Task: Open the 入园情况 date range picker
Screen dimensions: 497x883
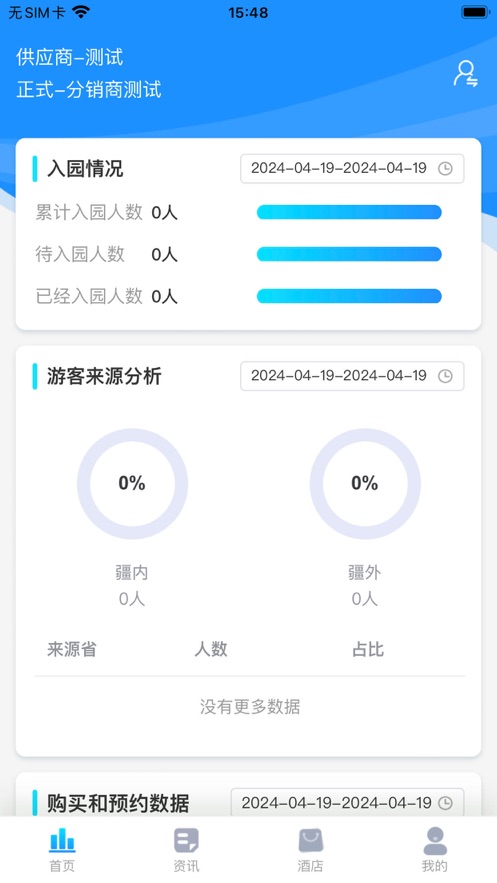Action: point(352,168)
